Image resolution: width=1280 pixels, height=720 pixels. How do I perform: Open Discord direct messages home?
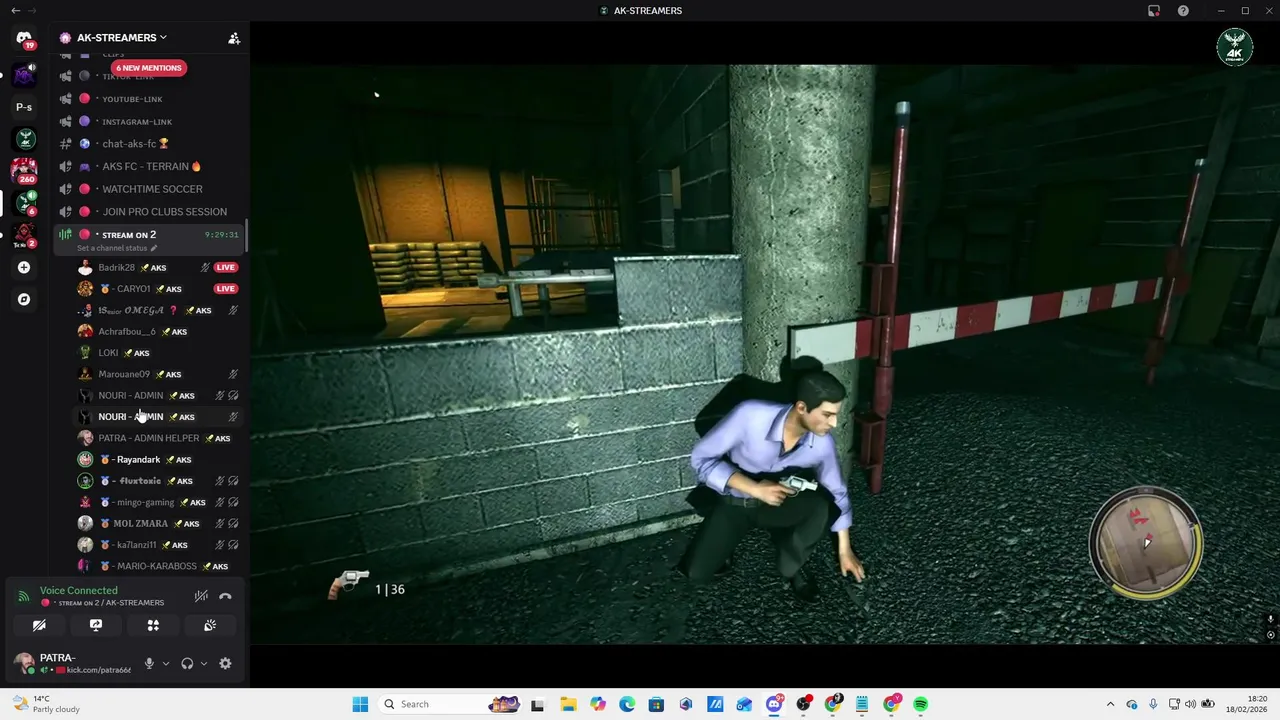(x=24, y=38)
